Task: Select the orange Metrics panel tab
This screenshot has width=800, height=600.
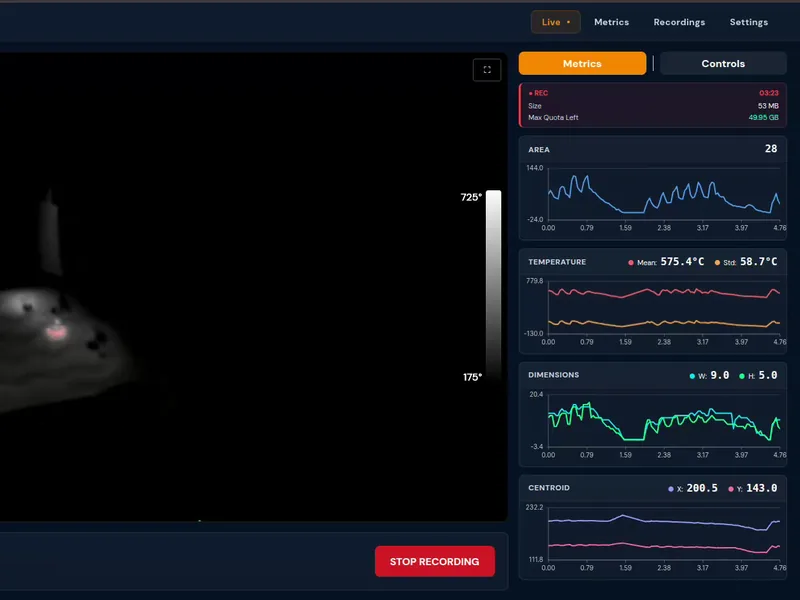Action: tap(582, 64)
